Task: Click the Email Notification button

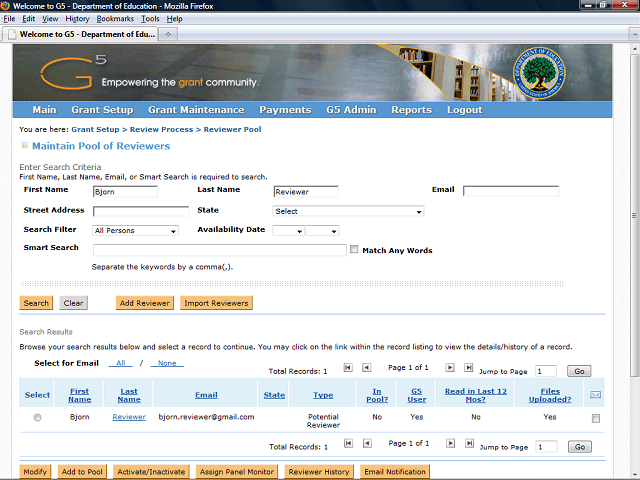Action: pyautogui.click(x=395, y=472)
